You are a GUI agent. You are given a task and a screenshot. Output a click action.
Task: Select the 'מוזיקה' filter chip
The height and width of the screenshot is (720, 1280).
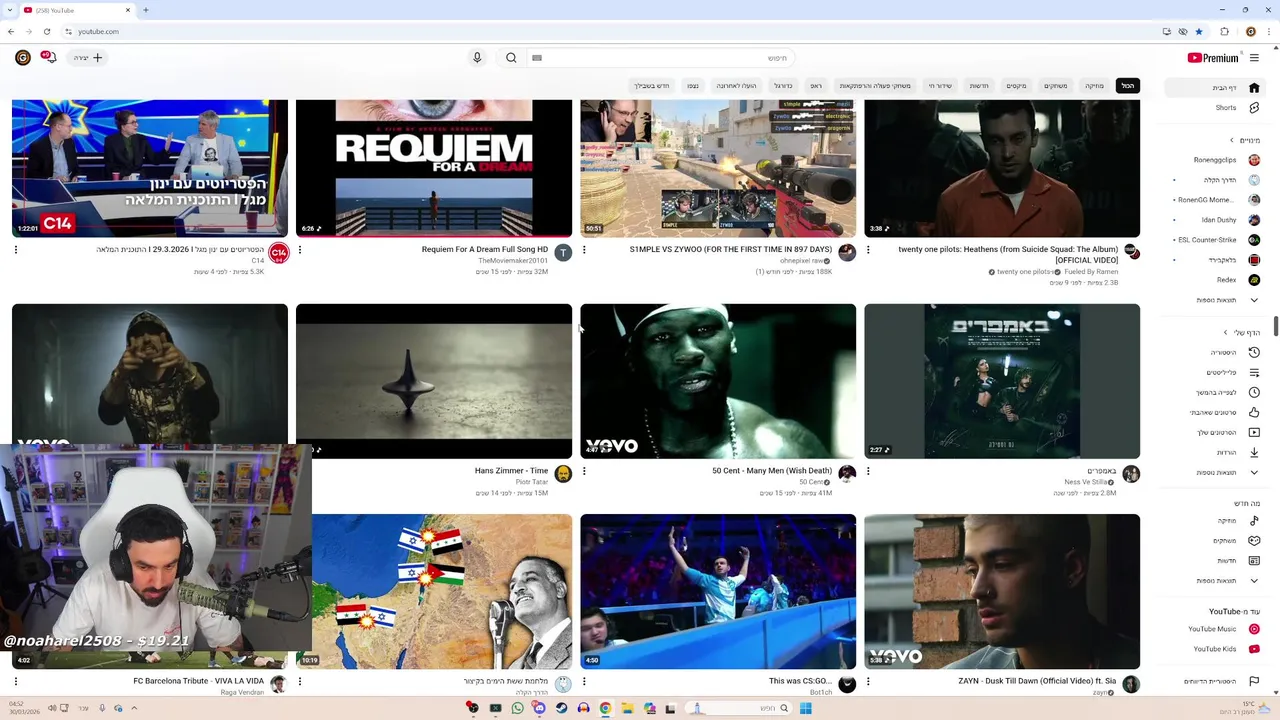[1095, 86]
